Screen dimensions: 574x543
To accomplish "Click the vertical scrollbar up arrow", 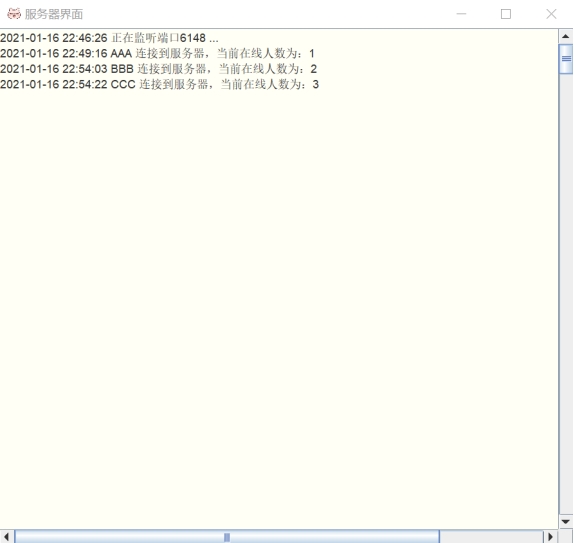I will click(566, 36).
